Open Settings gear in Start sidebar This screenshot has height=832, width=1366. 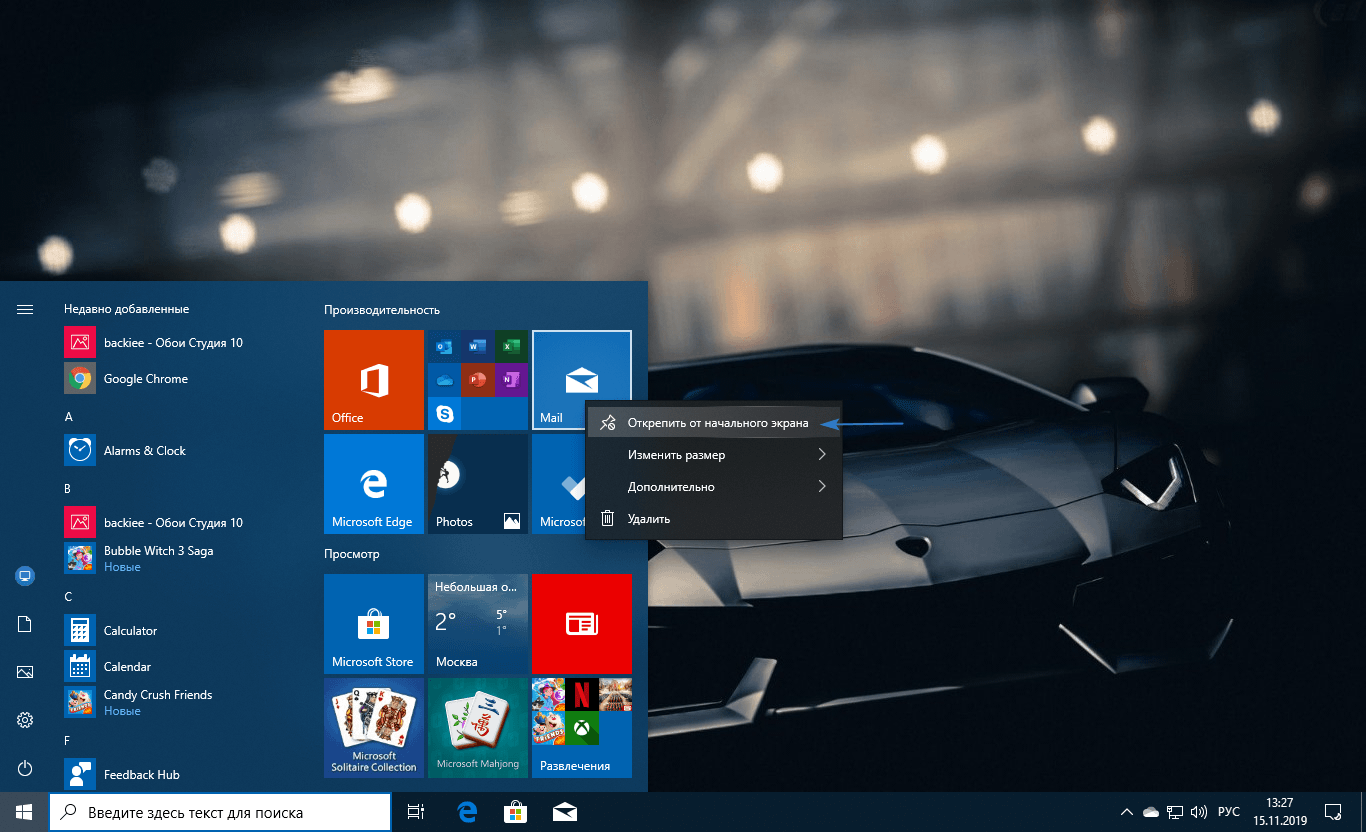point(25,720)
